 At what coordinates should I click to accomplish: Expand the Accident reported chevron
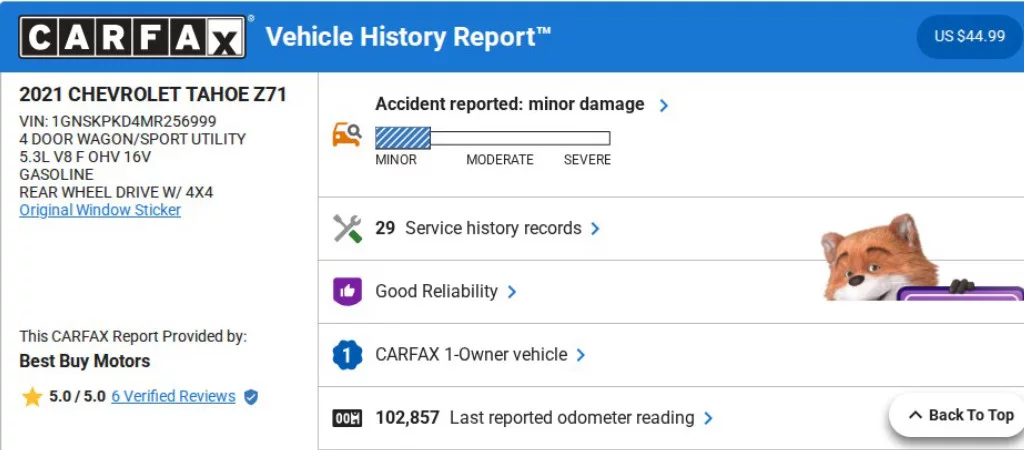coord(664,105)
